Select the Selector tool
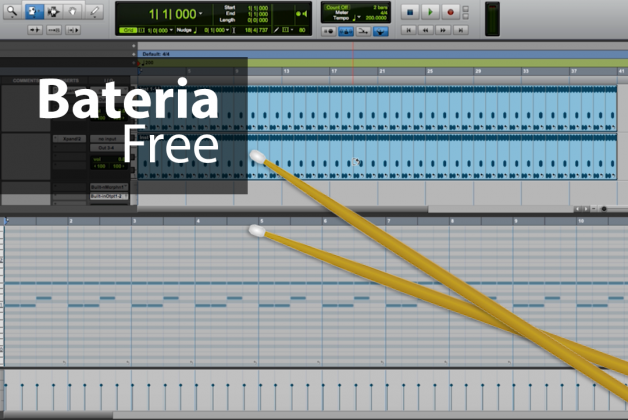628x420 pixels. pyautogui.click(x=52, y=12)
